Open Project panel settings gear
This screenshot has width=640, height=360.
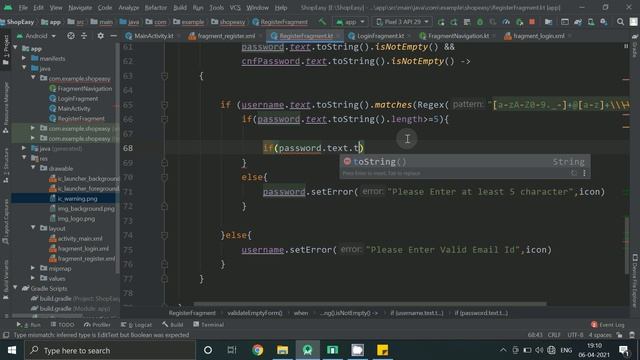tap(100, 36)
